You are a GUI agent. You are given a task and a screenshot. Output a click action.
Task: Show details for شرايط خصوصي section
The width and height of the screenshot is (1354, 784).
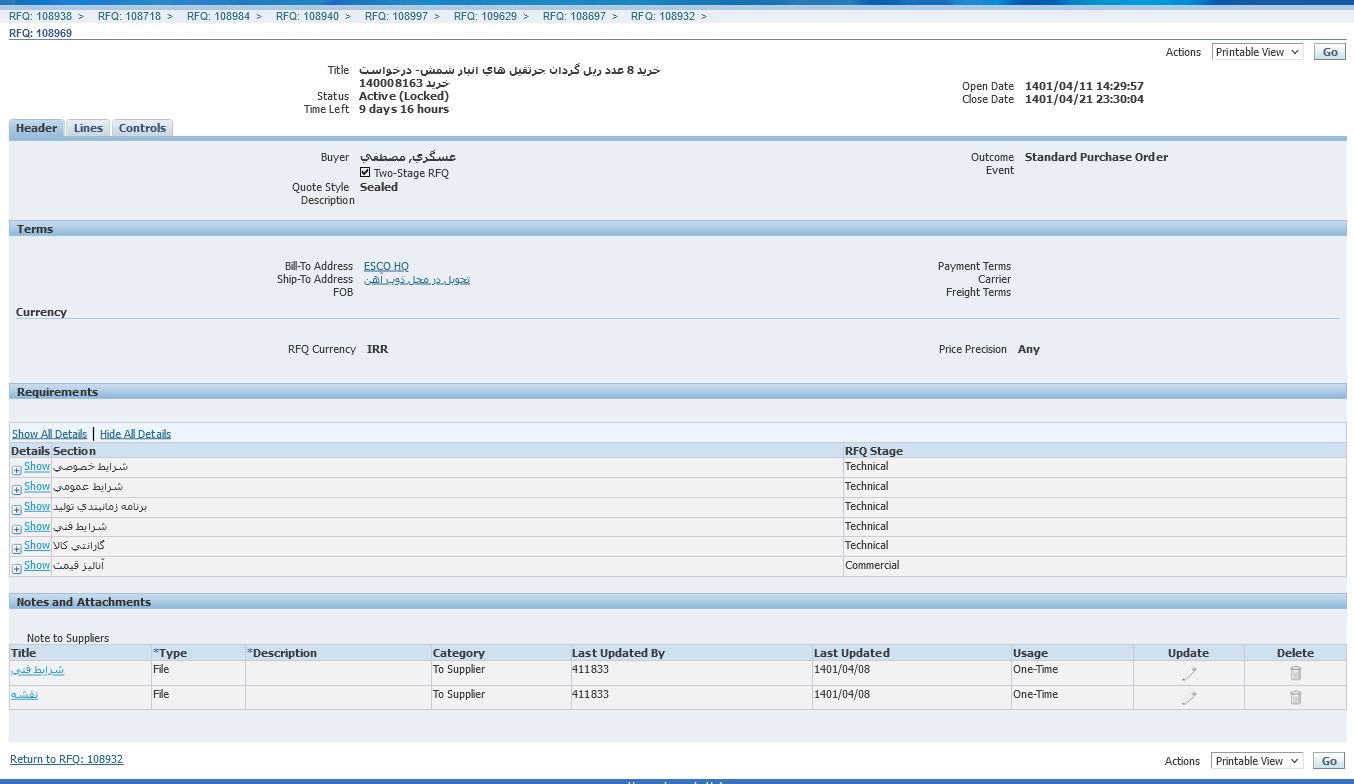37,466
